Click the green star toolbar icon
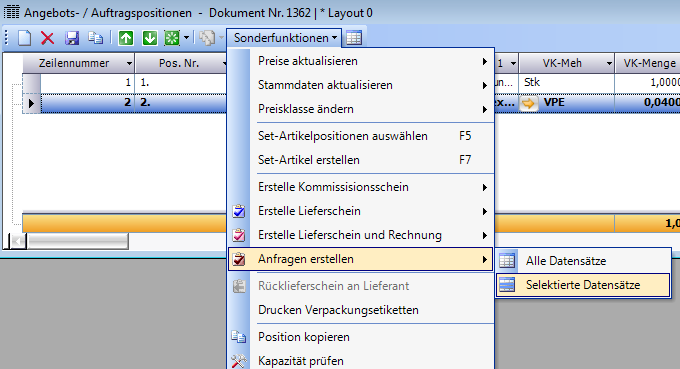The width and height of the screenshot is (680, 369). pos(172,38)
